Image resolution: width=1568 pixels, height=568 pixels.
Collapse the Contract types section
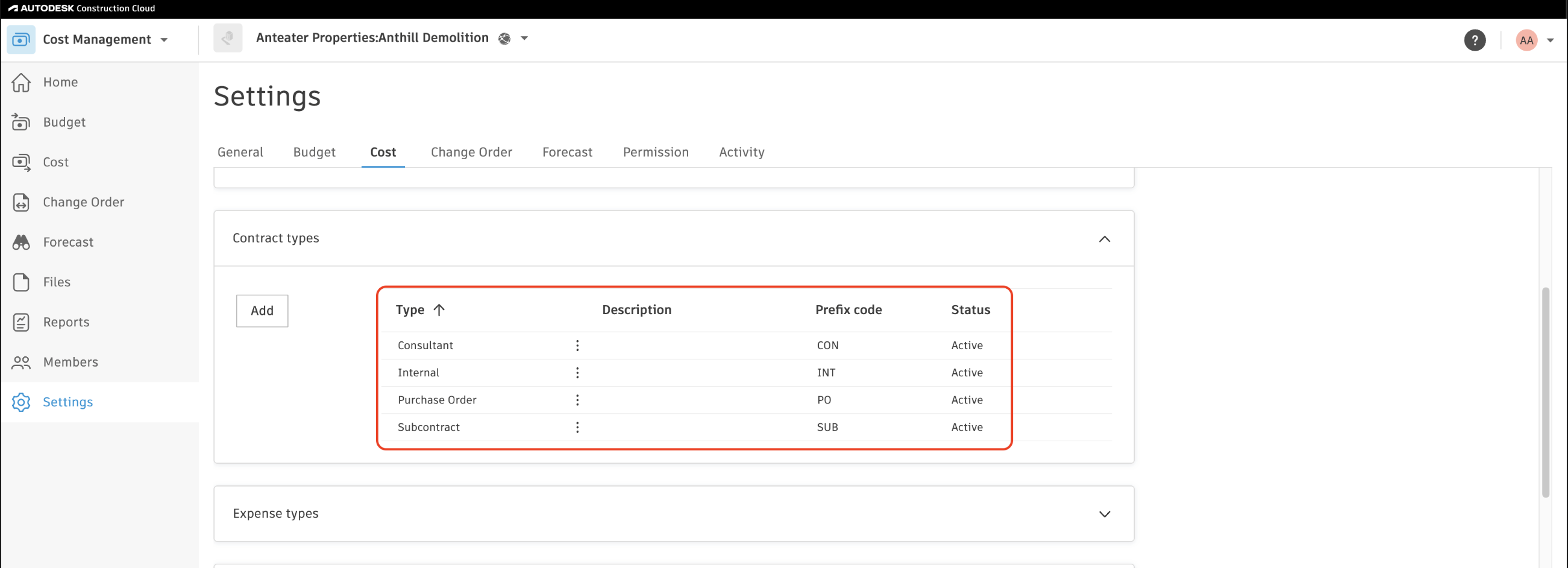(1105, 239)
